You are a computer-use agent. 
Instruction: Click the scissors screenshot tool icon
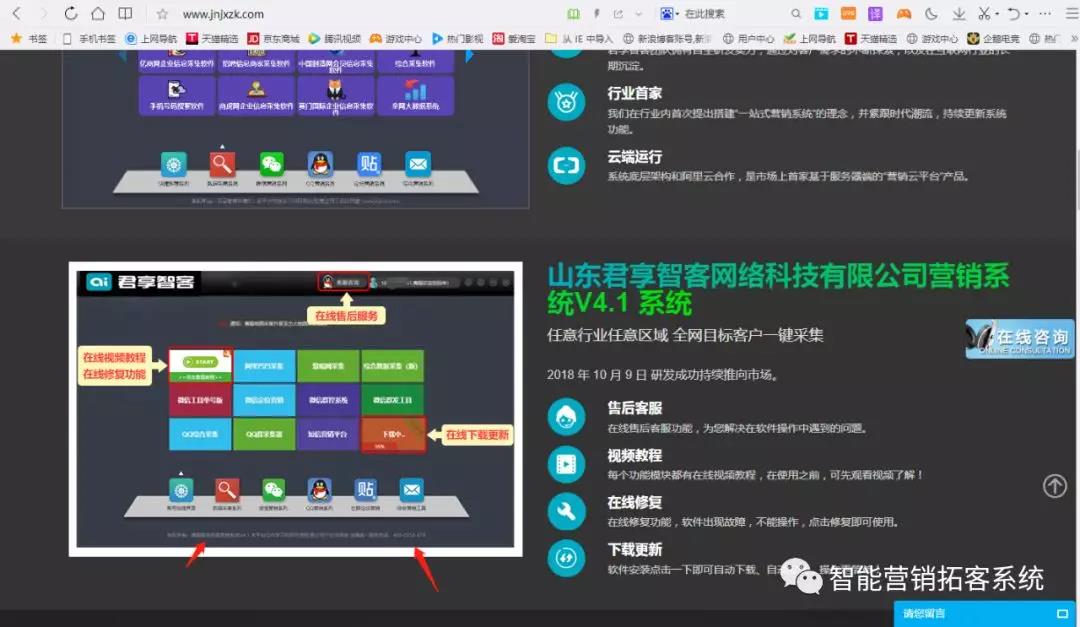click(x=984, y=14)
